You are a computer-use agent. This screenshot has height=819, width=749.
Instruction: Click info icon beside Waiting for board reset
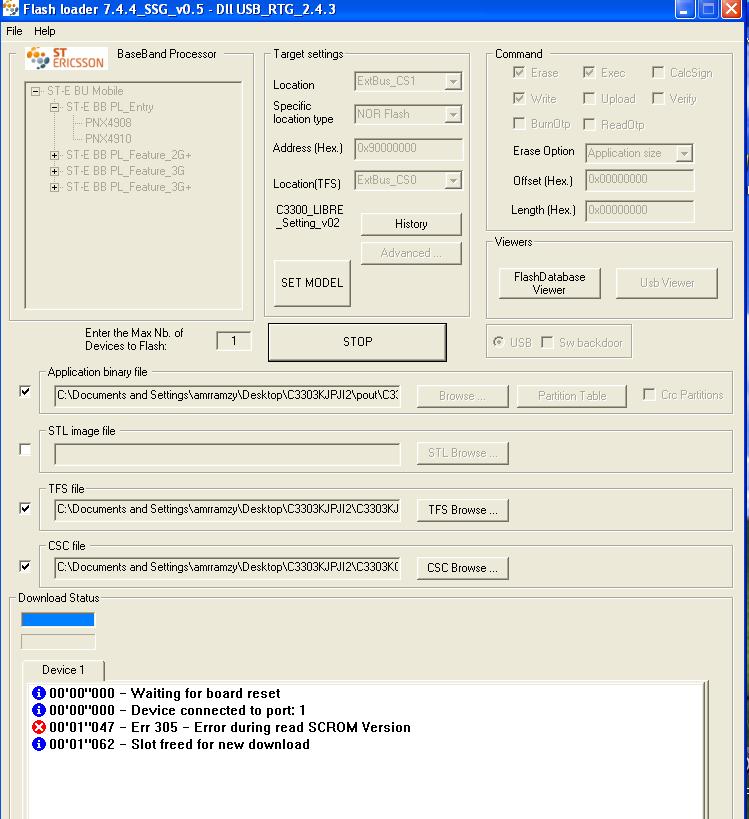point(39,693)
